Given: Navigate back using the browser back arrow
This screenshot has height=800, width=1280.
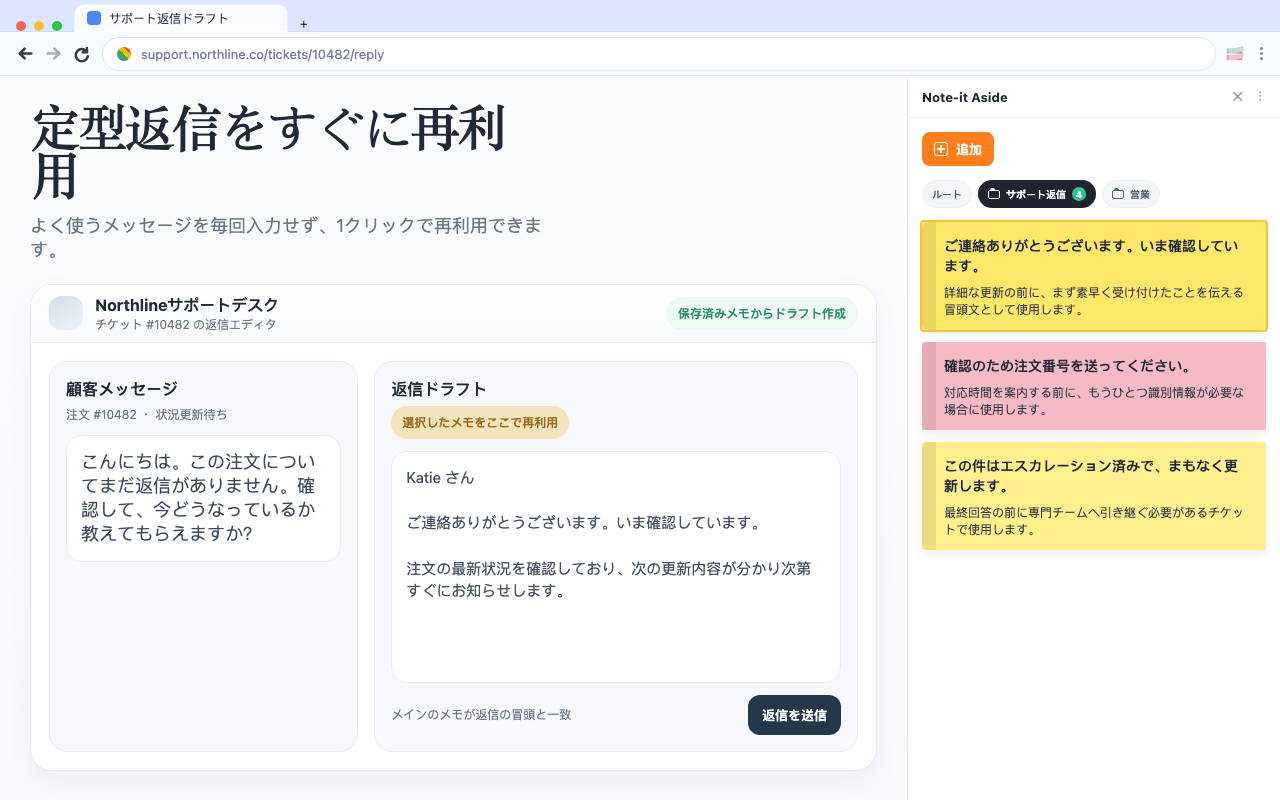Looking at the screenshot, I should click(25, 53).
